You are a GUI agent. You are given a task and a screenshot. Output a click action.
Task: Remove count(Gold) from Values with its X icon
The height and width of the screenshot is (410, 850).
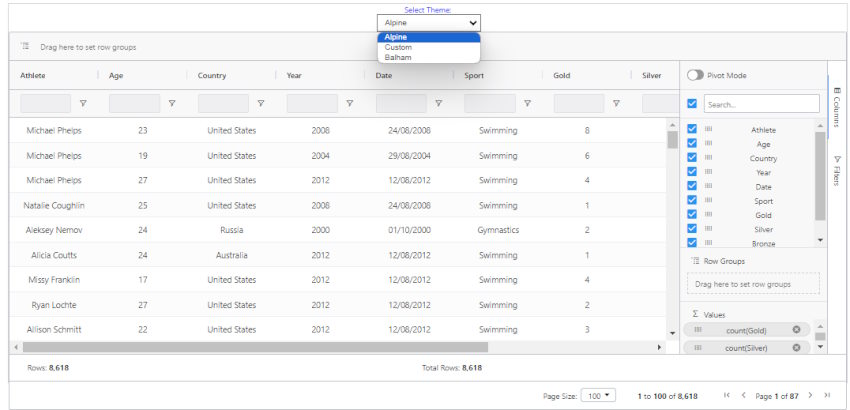pyautogui.click(x=796, y=330)
